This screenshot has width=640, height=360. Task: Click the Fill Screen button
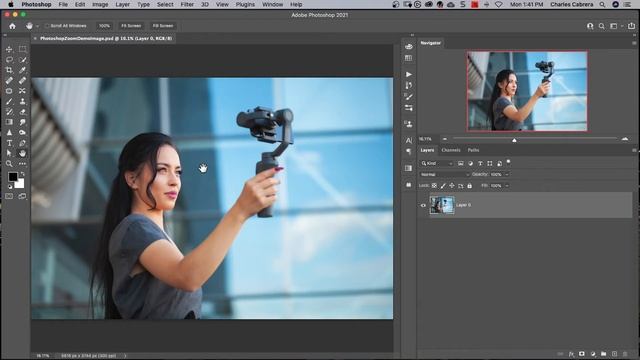pos(163,26)
